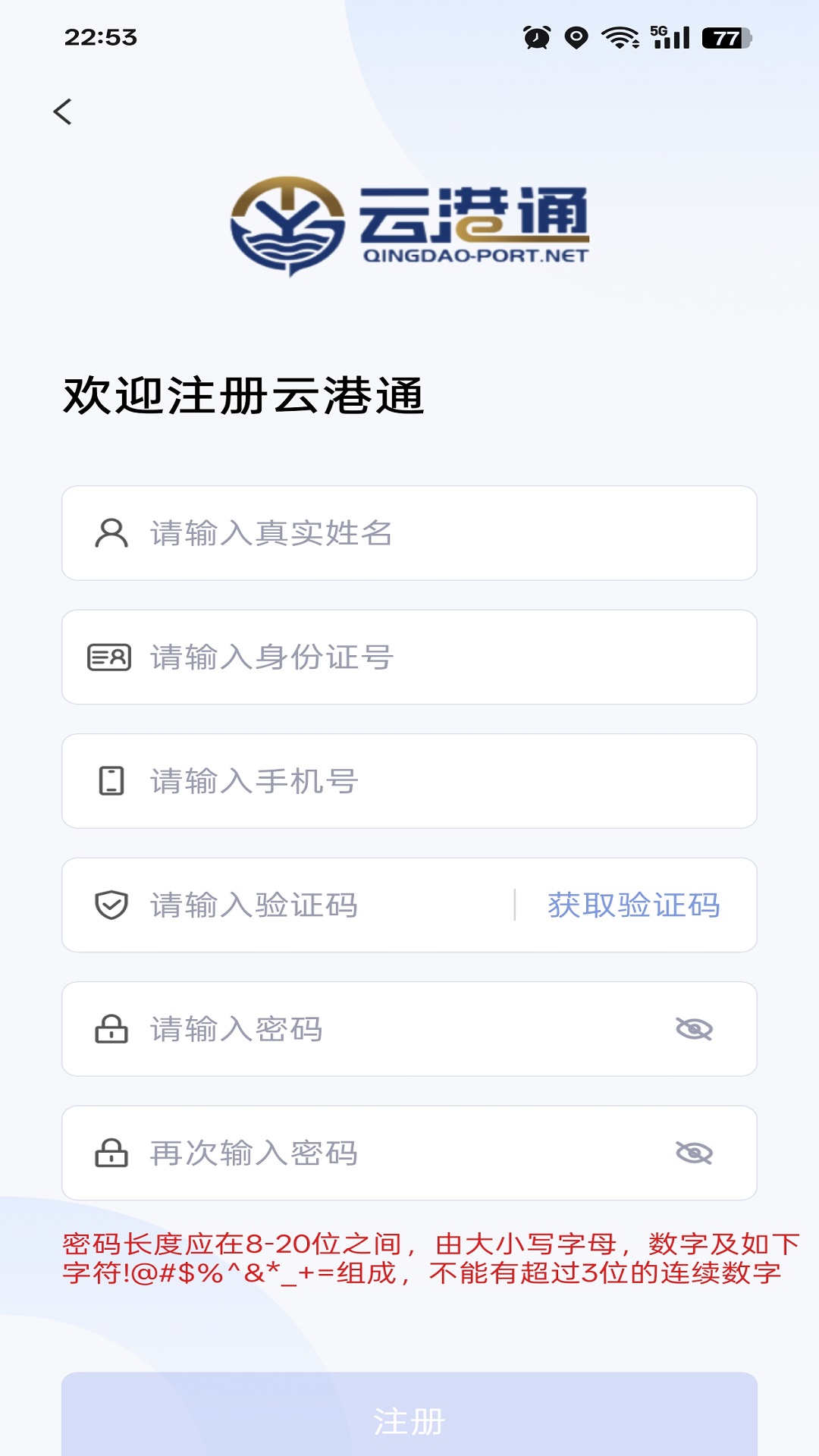
Task: Focus the 请输入密码 password field
Action: pos(402,1029)
